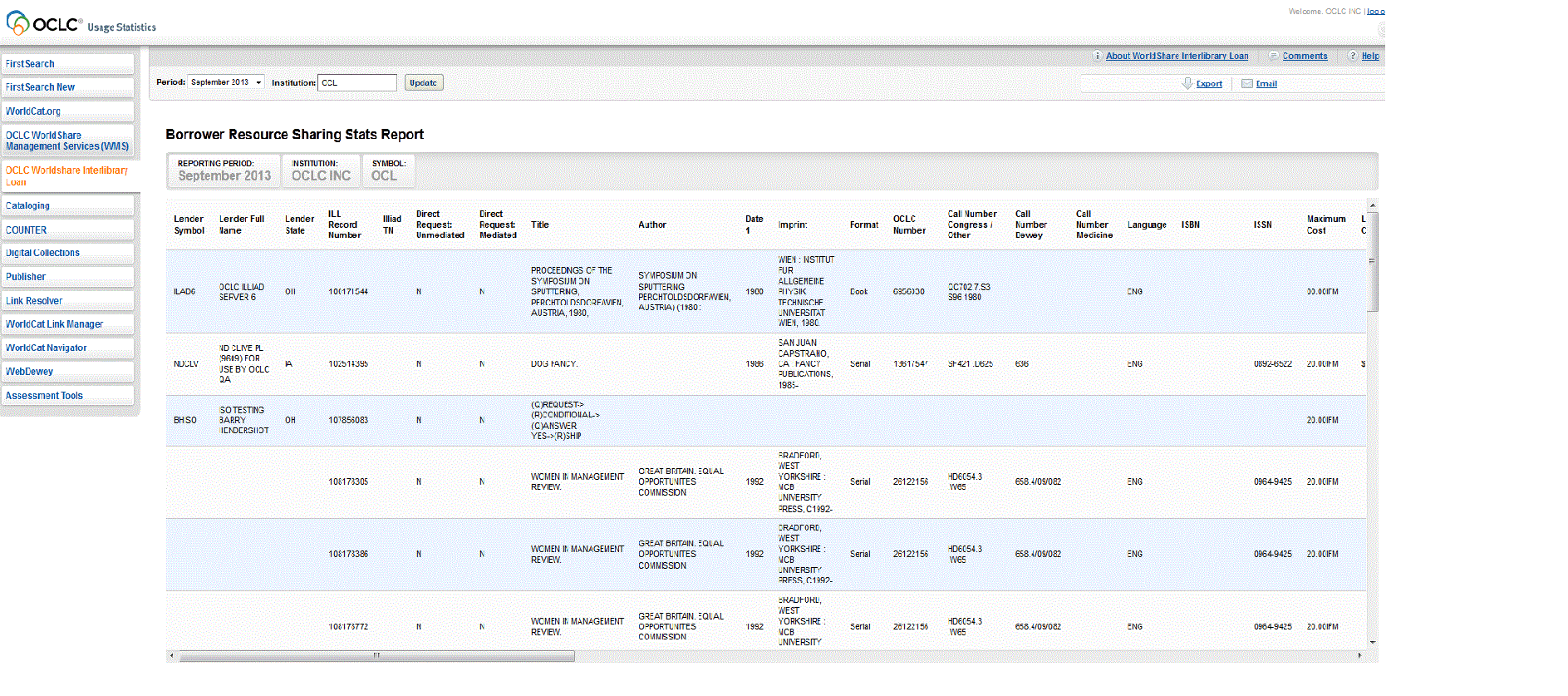Click the ILL Record Number column header
Viewport: 1568px width, 696px height.
point(344,225)
